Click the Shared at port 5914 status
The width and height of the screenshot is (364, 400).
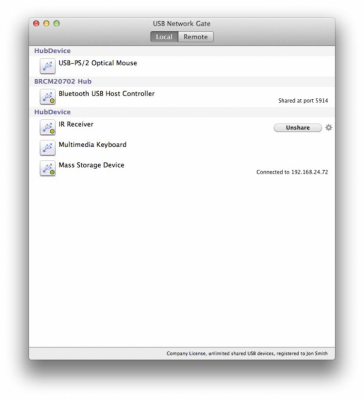click(x=303, y=101)
